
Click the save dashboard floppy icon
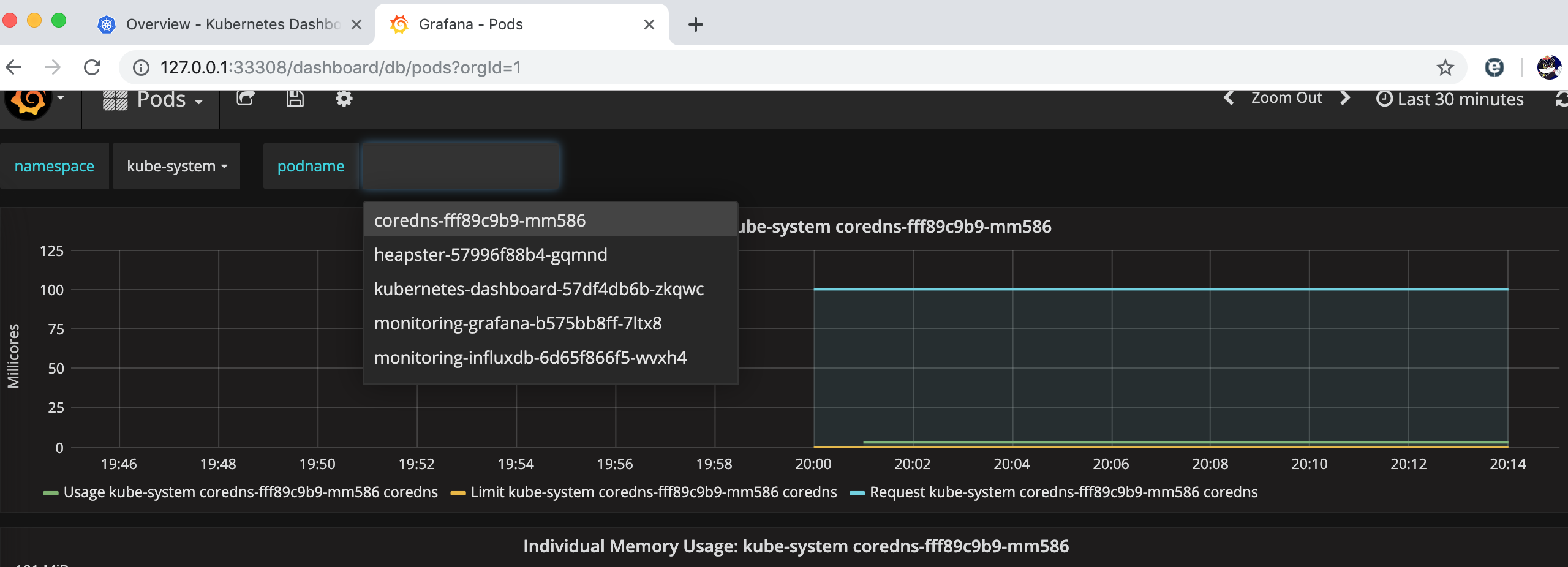point(295,98)
